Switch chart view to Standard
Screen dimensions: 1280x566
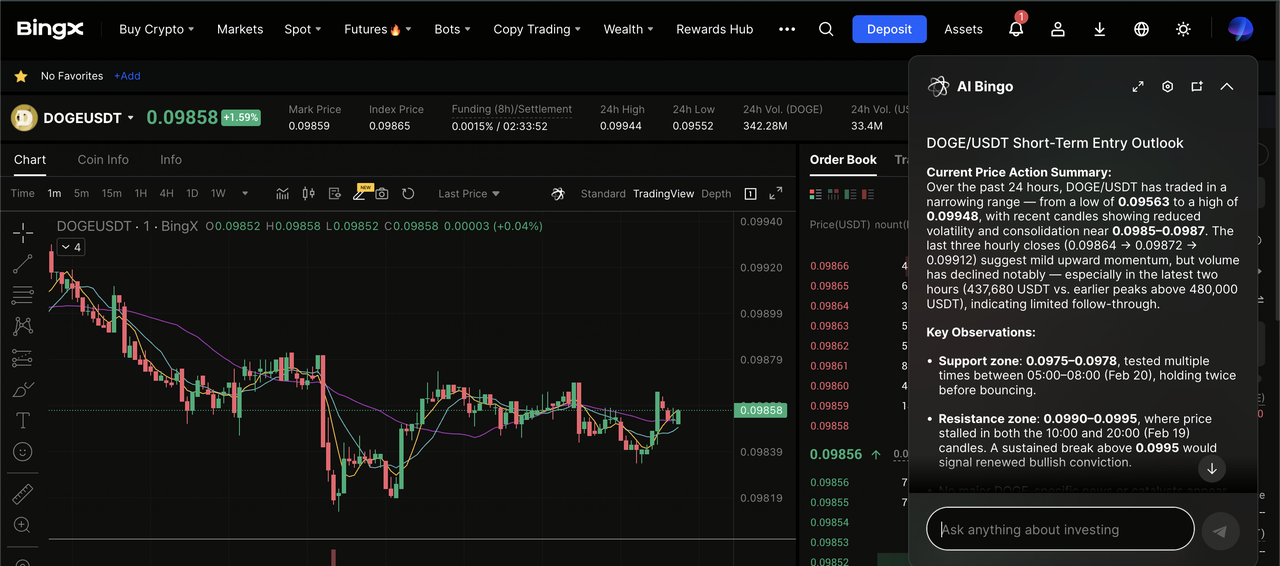[603, 194]
